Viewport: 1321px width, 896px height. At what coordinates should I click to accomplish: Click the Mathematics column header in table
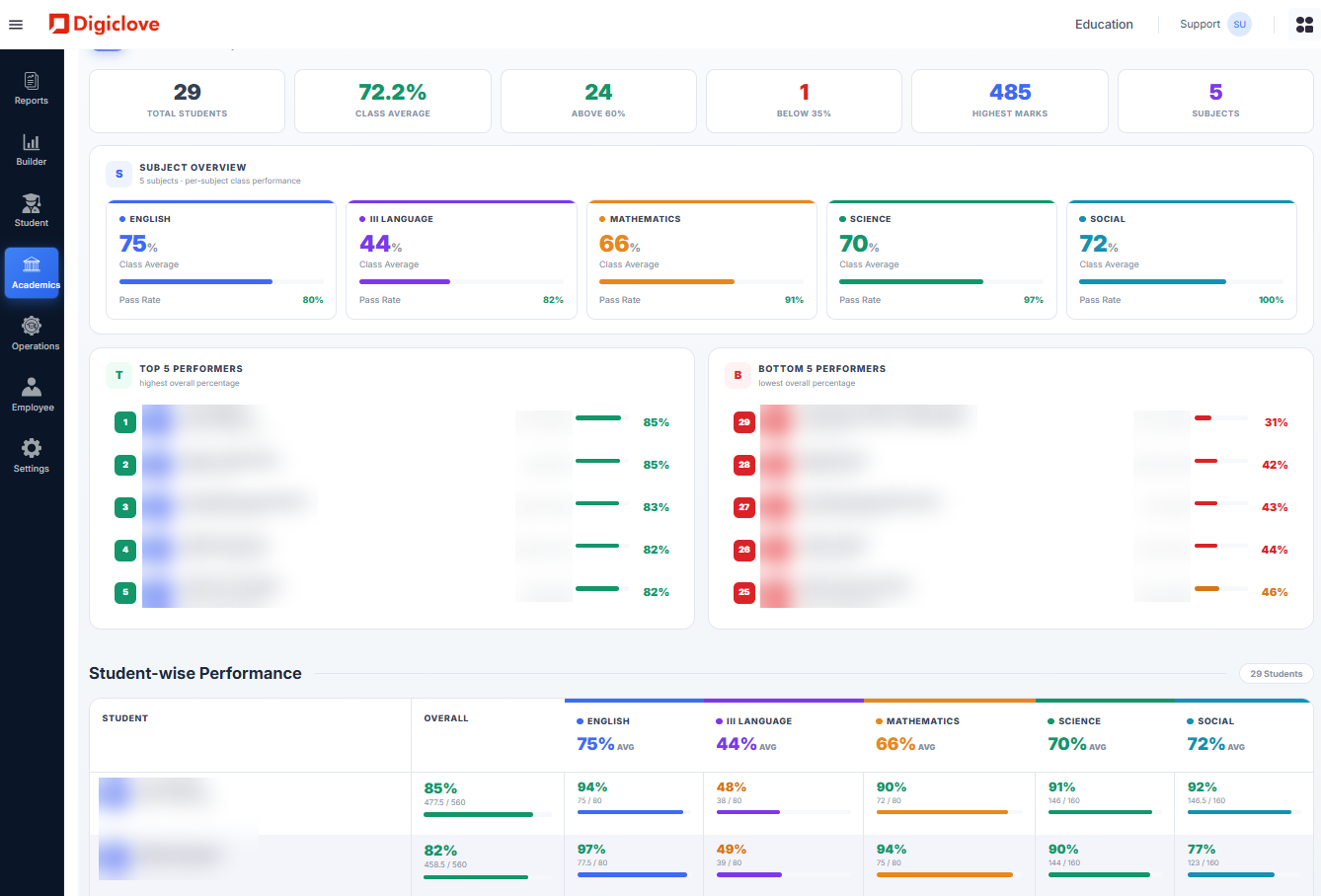pos(950,735)
